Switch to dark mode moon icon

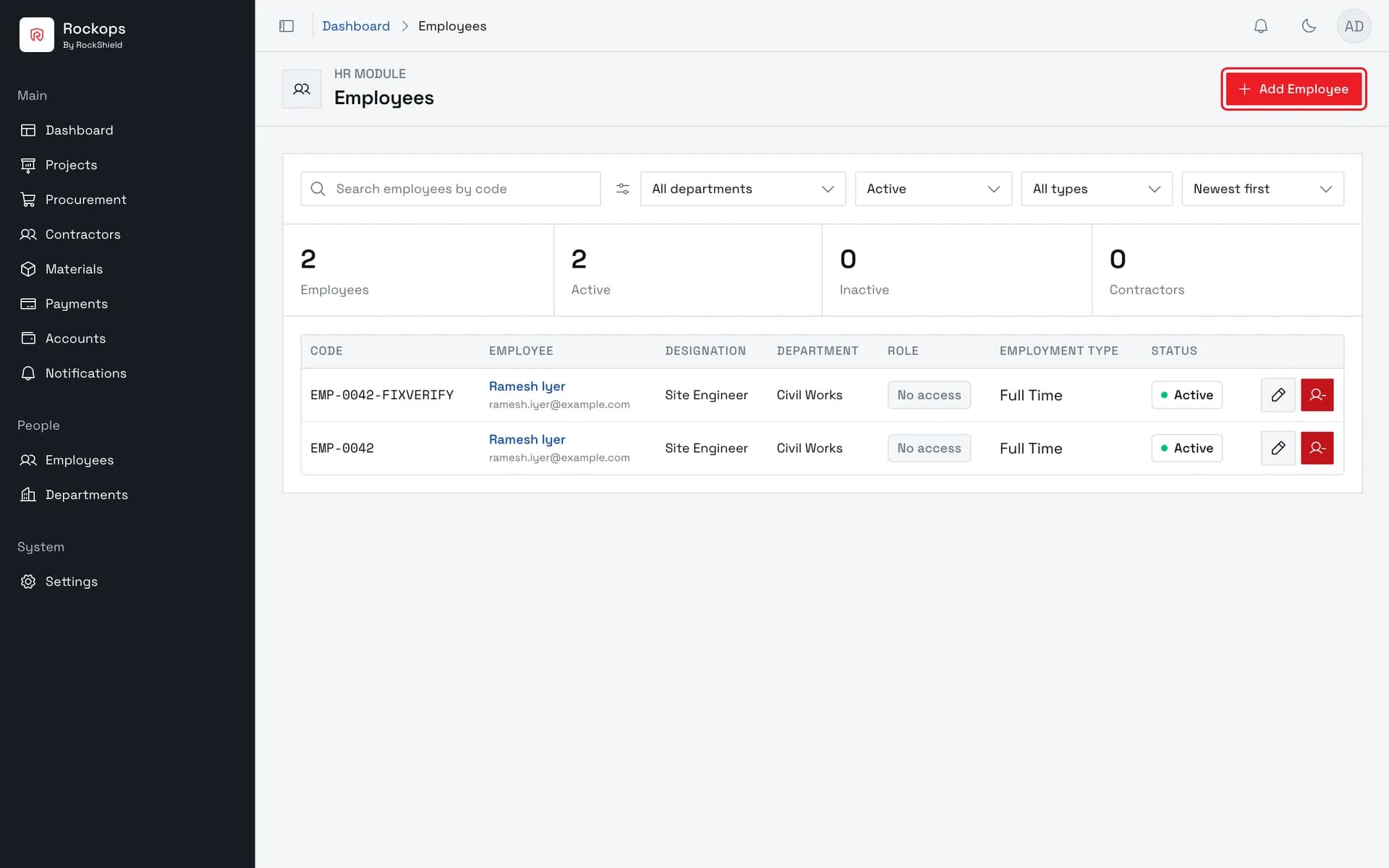click(x=1309, y=26)
